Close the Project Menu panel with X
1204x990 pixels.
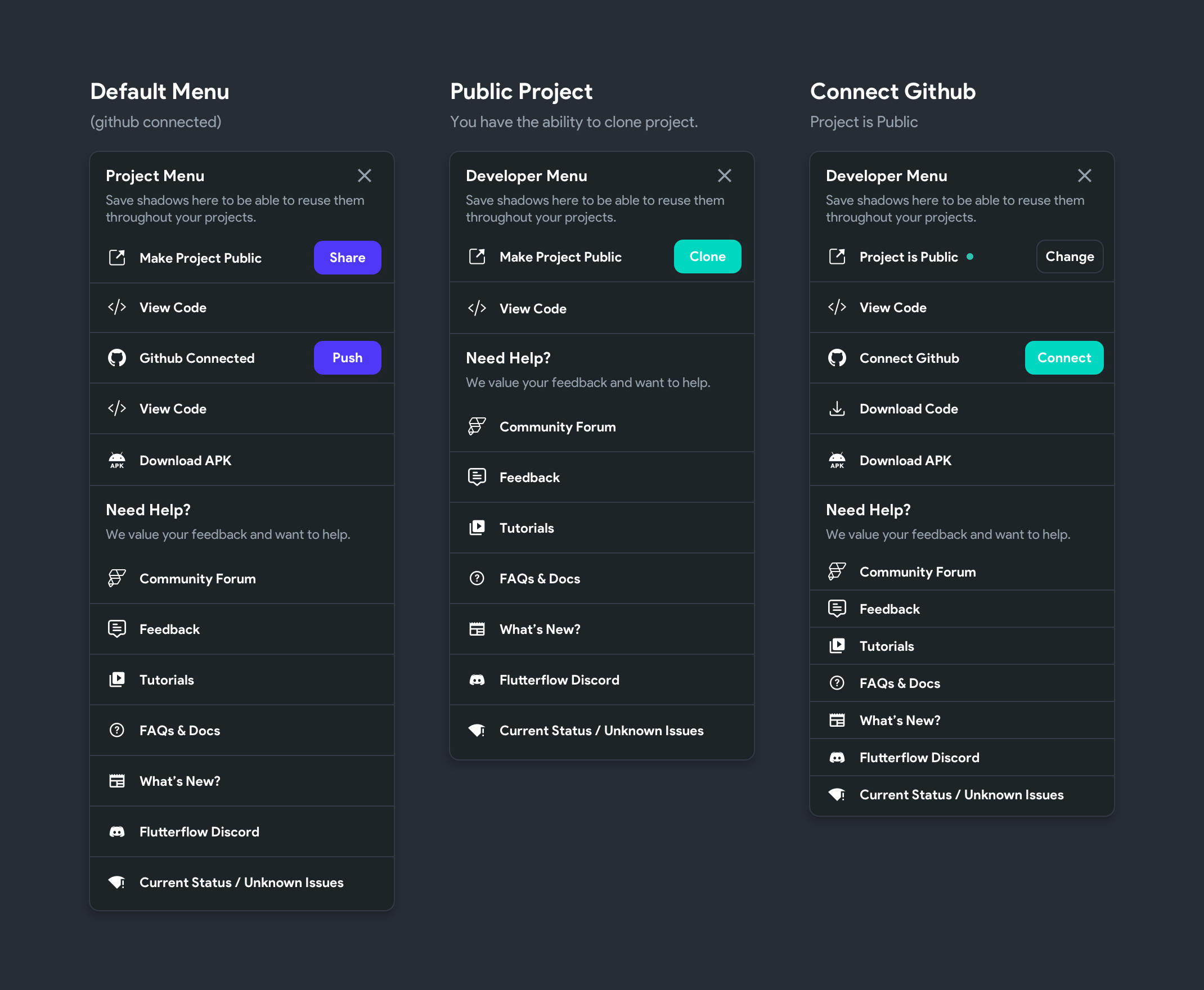click(x=365, y=175)
